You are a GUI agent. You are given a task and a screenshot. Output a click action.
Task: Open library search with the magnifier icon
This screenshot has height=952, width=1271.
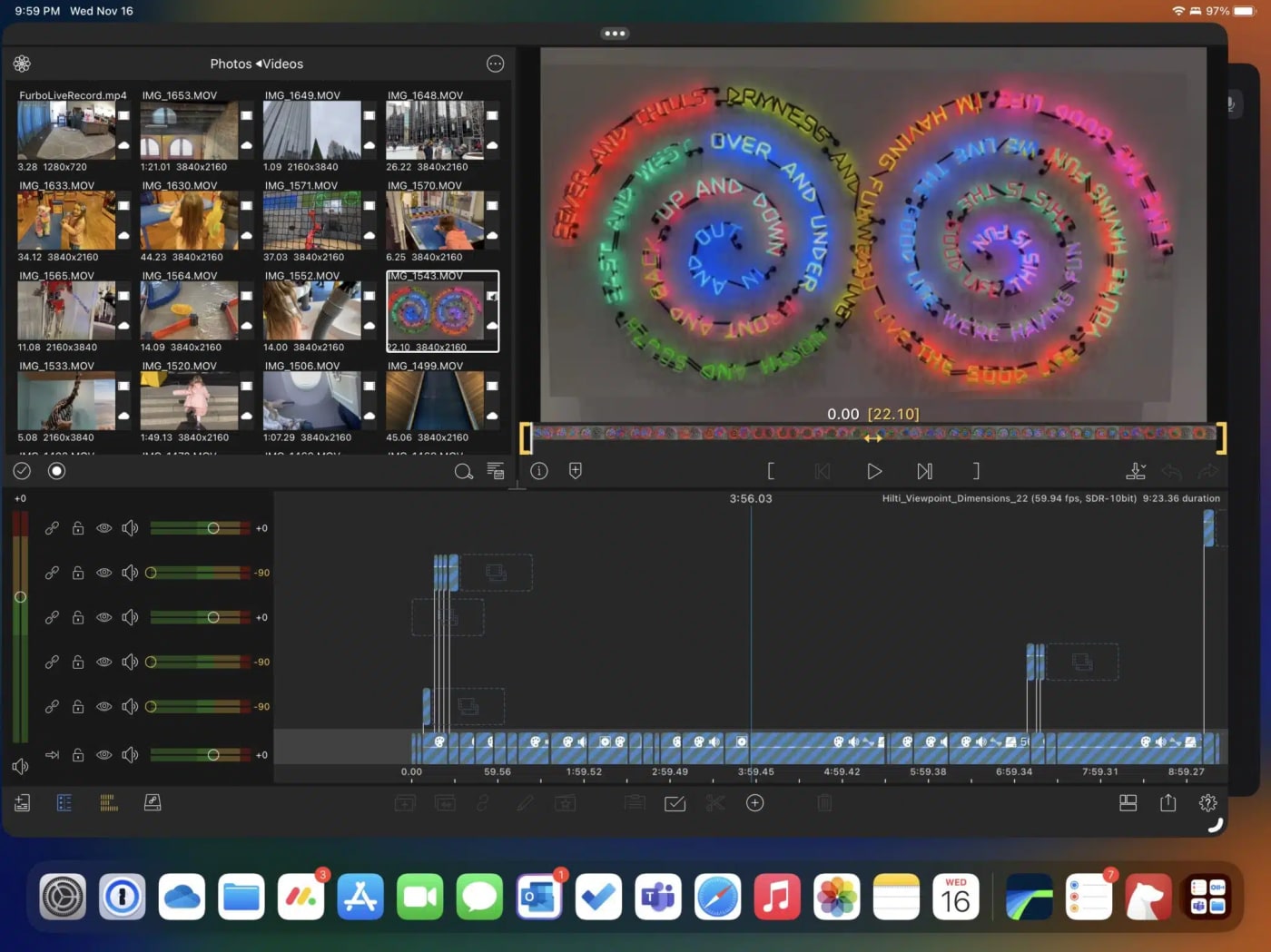463,471
